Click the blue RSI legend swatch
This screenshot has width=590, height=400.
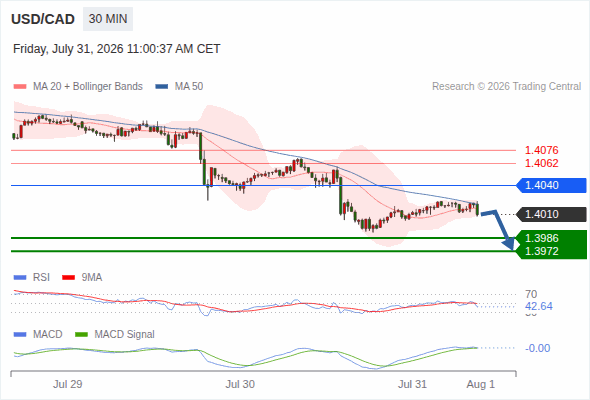click(x=20, y=278)
